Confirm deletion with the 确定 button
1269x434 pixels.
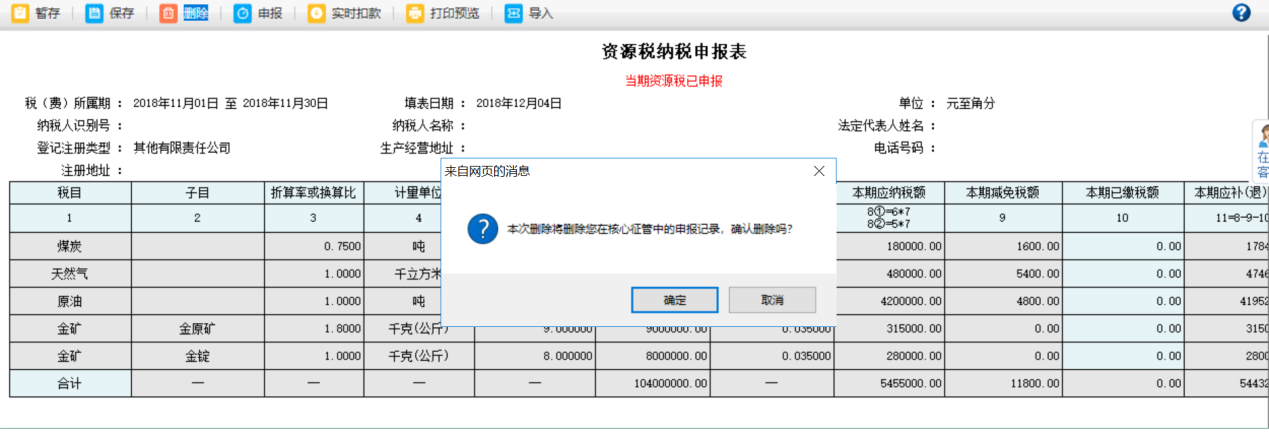pyautogui.click(x=674, y=300)
